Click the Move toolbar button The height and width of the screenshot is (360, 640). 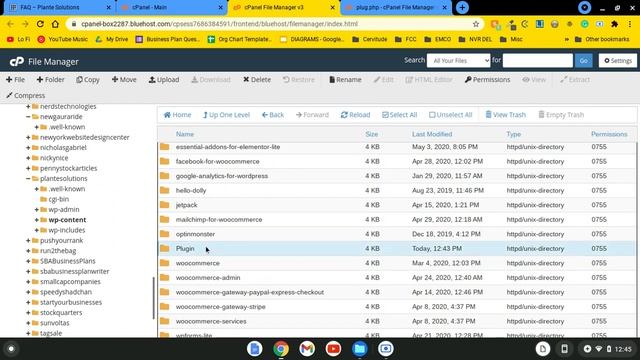click(x=124, y=80)
